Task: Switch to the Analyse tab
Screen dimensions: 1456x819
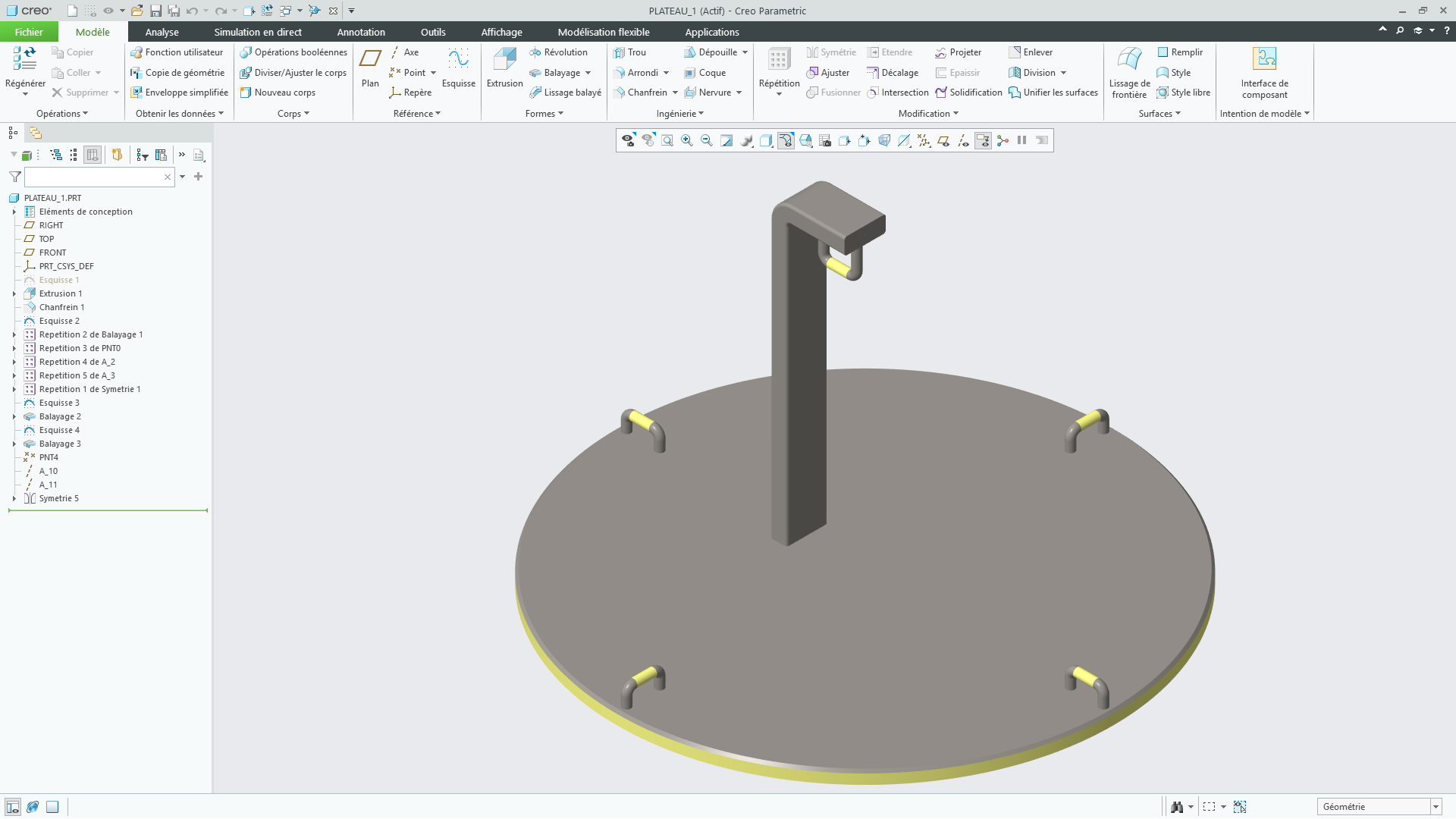Action: point(162,32)
